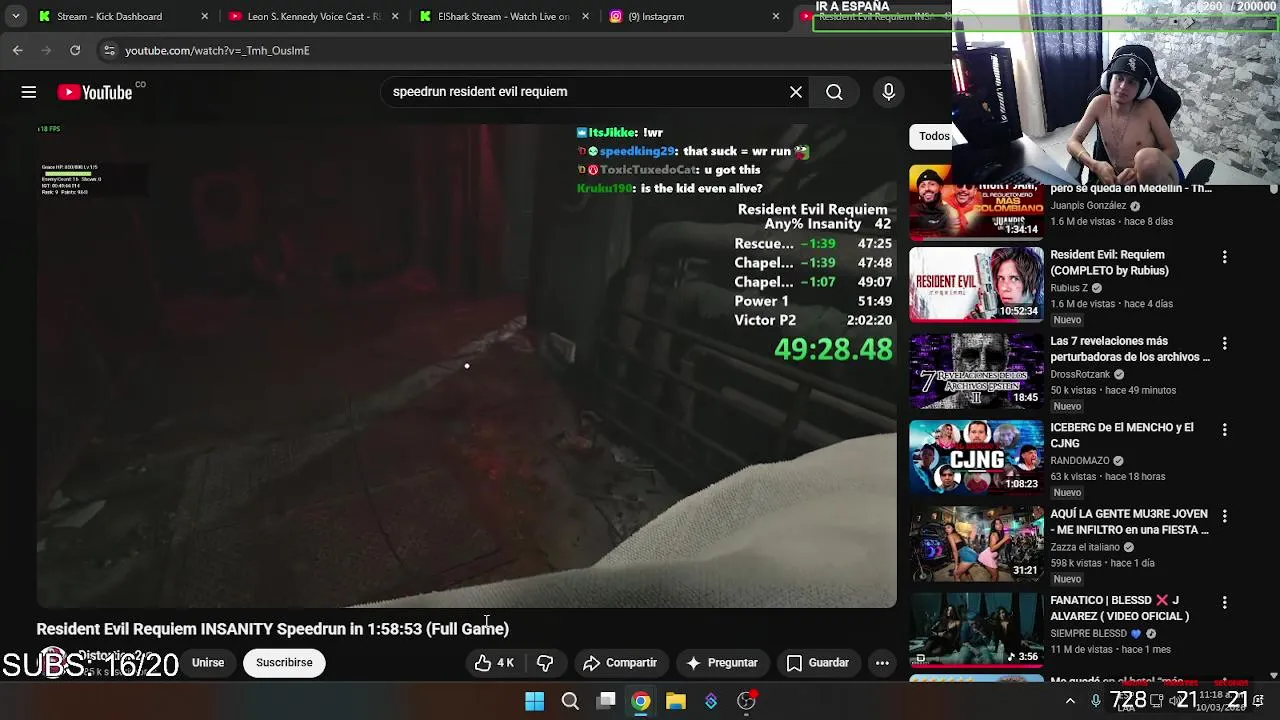Image resolution: width=1280 pixels, height=720 pixels.
Task: Open Resident Evil Requiem COMPLETO thumbnail
Action: pos(976,285)
